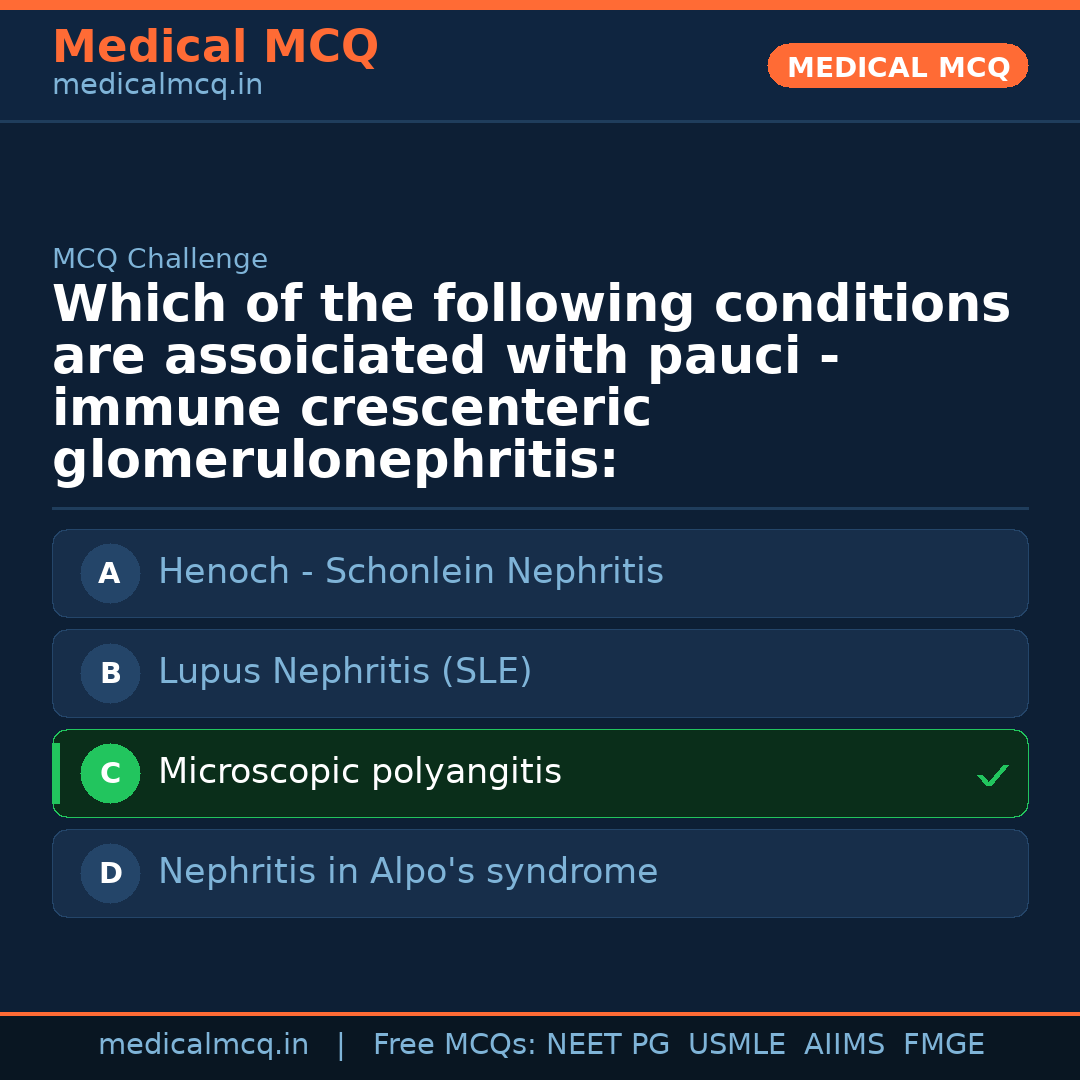Choose the Henoch - Schonlein Nephritis answer text
This screenshot has width=1080, height=1080.
tap(410, 572)
